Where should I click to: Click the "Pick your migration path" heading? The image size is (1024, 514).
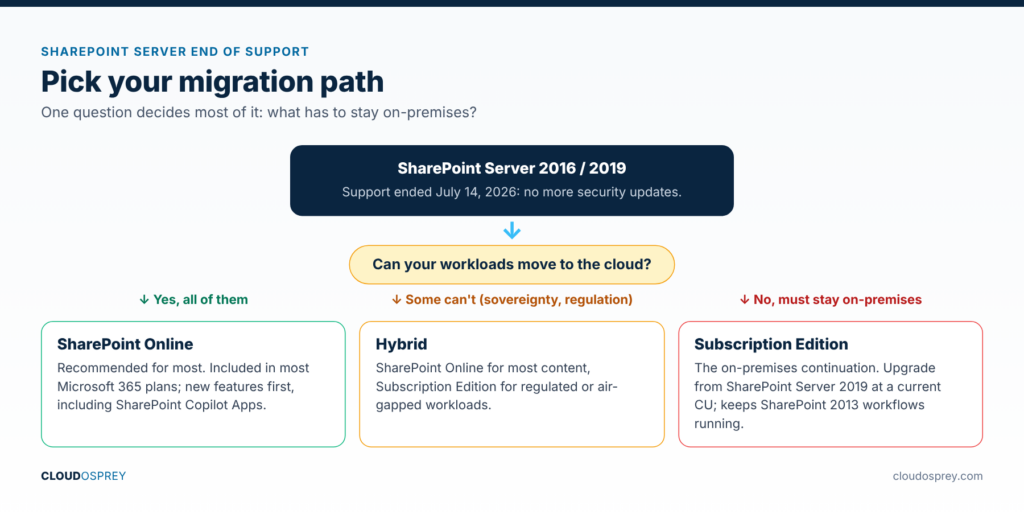pyautogui.click(x=212, y=82)
